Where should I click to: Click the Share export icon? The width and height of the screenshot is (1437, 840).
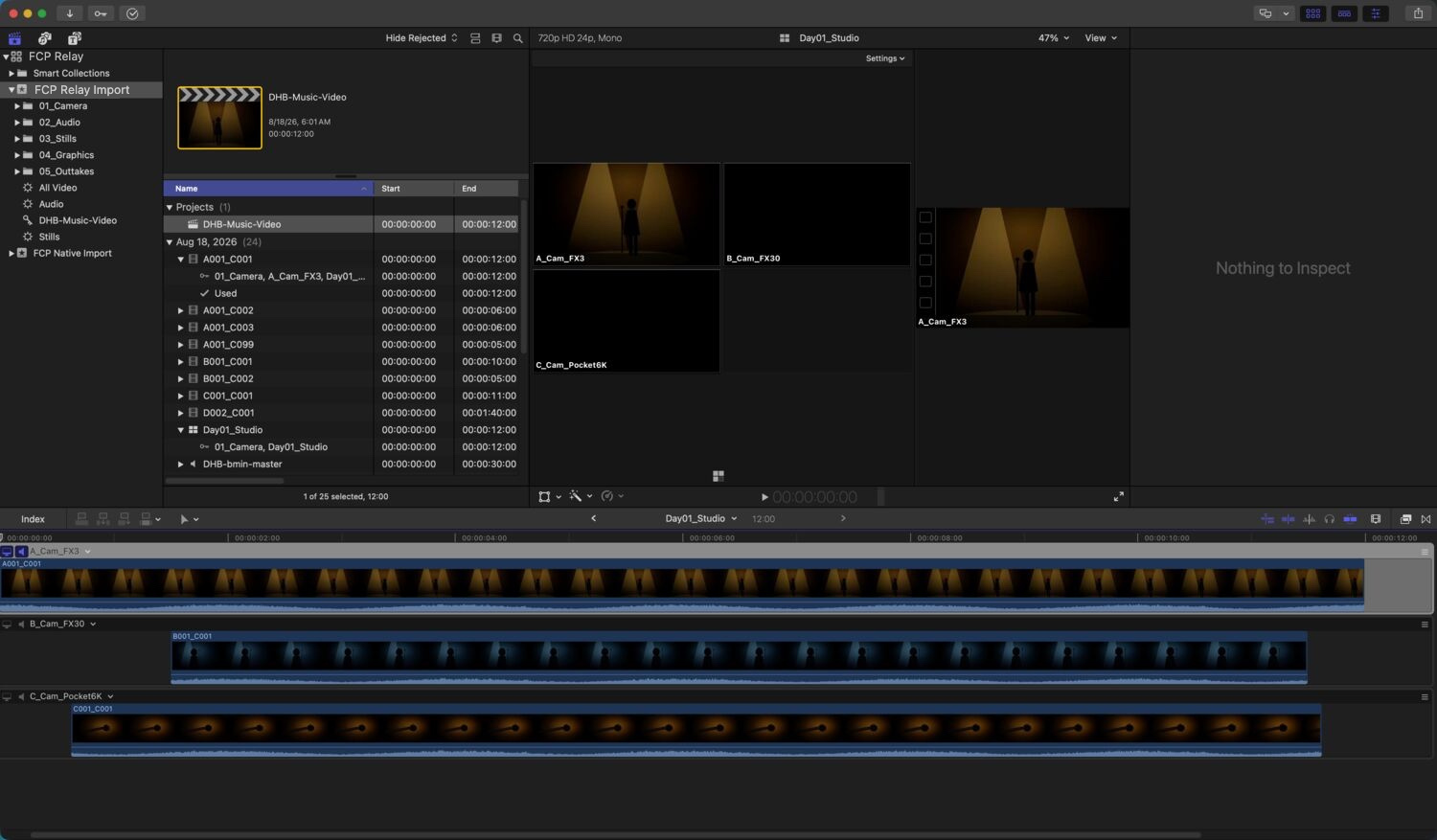(1419, 13)
